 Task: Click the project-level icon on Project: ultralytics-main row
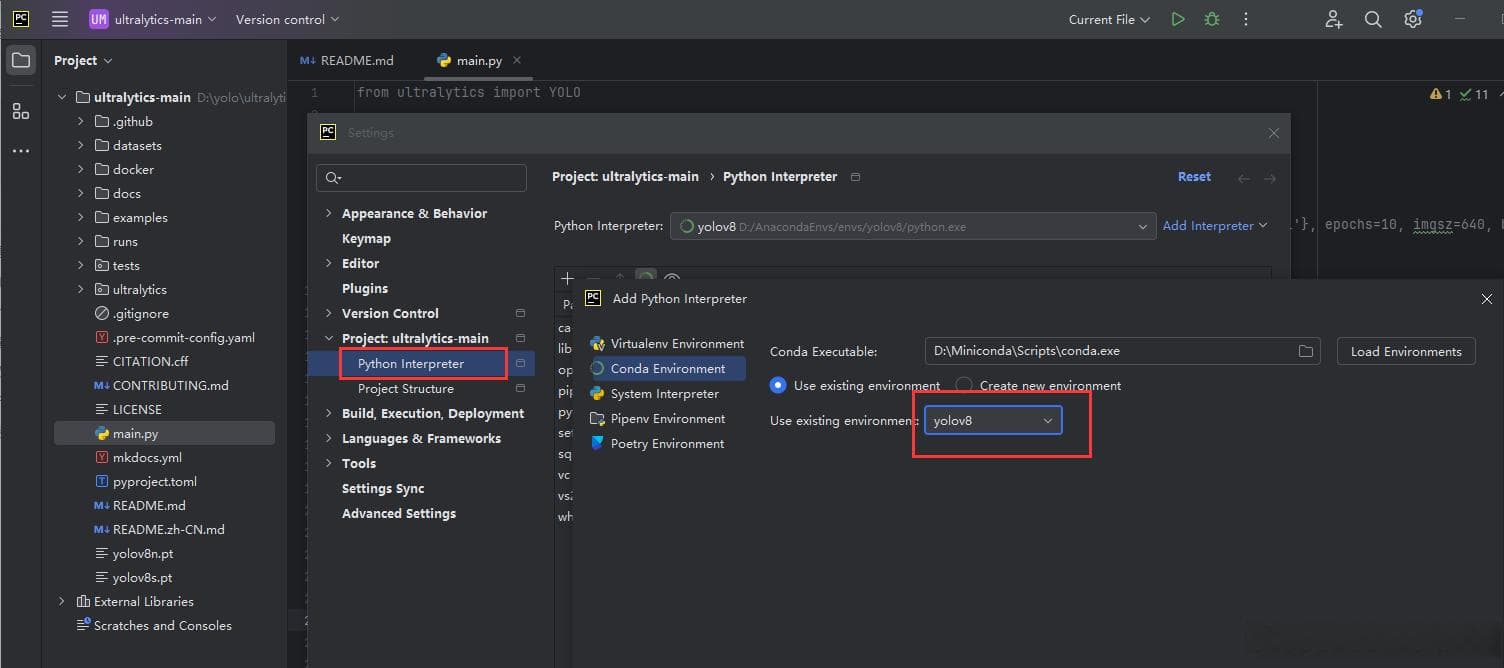(x=520, y=339)
